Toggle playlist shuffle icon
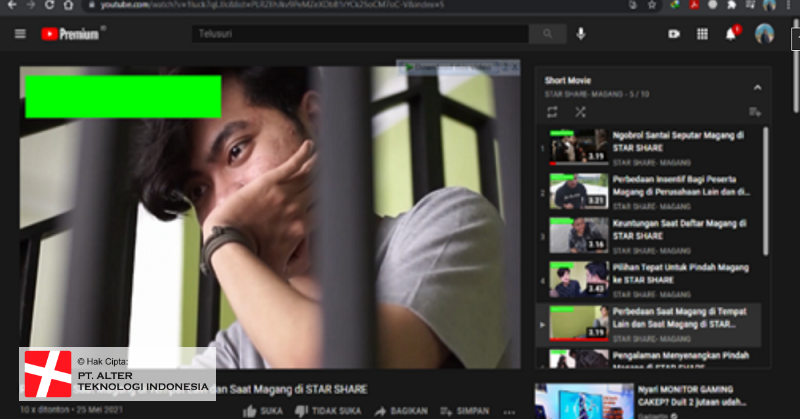Viewport: 800px width, 419px height. 580,112
